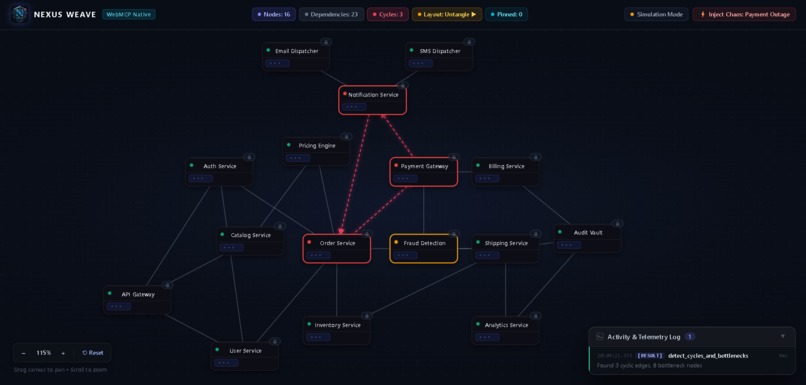This screenshot has height=385, width=806.
Task: Zoom out with the minus icon
Action: [x=24, y=353]
